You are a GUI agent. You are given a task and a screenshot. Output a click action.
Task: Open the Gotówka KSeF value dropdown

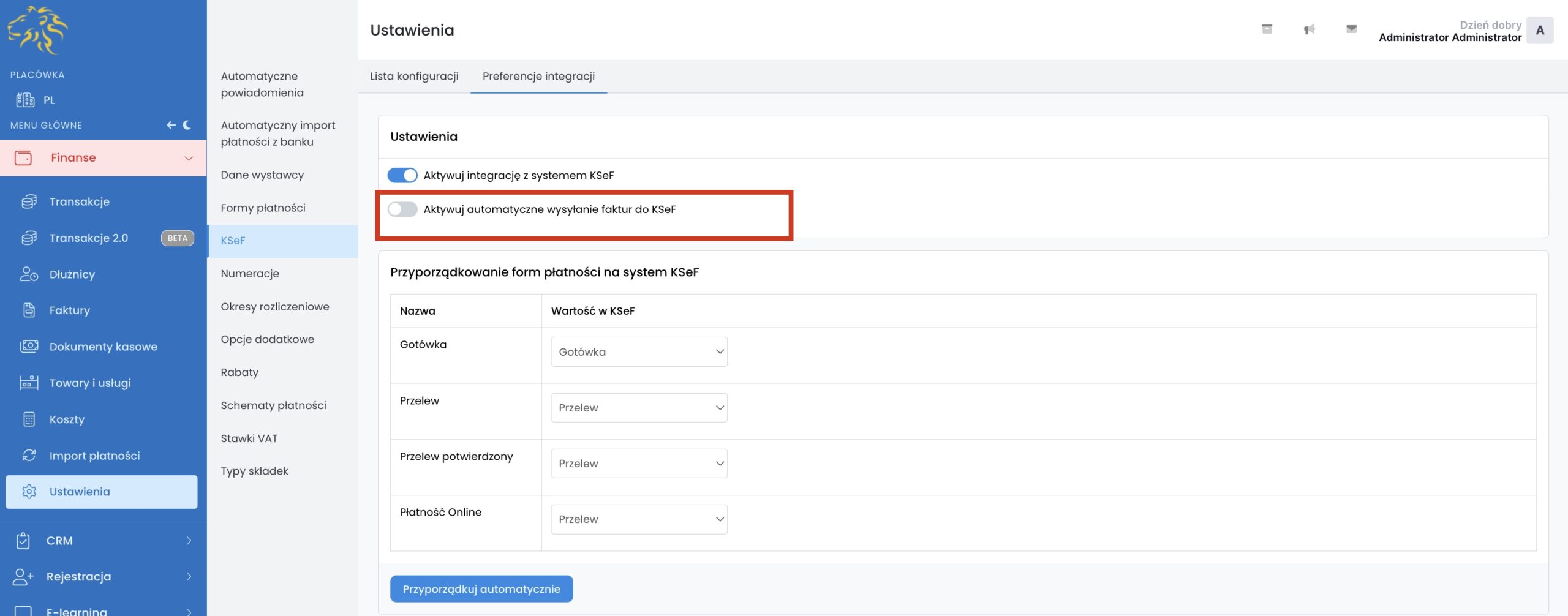(638, 352)
